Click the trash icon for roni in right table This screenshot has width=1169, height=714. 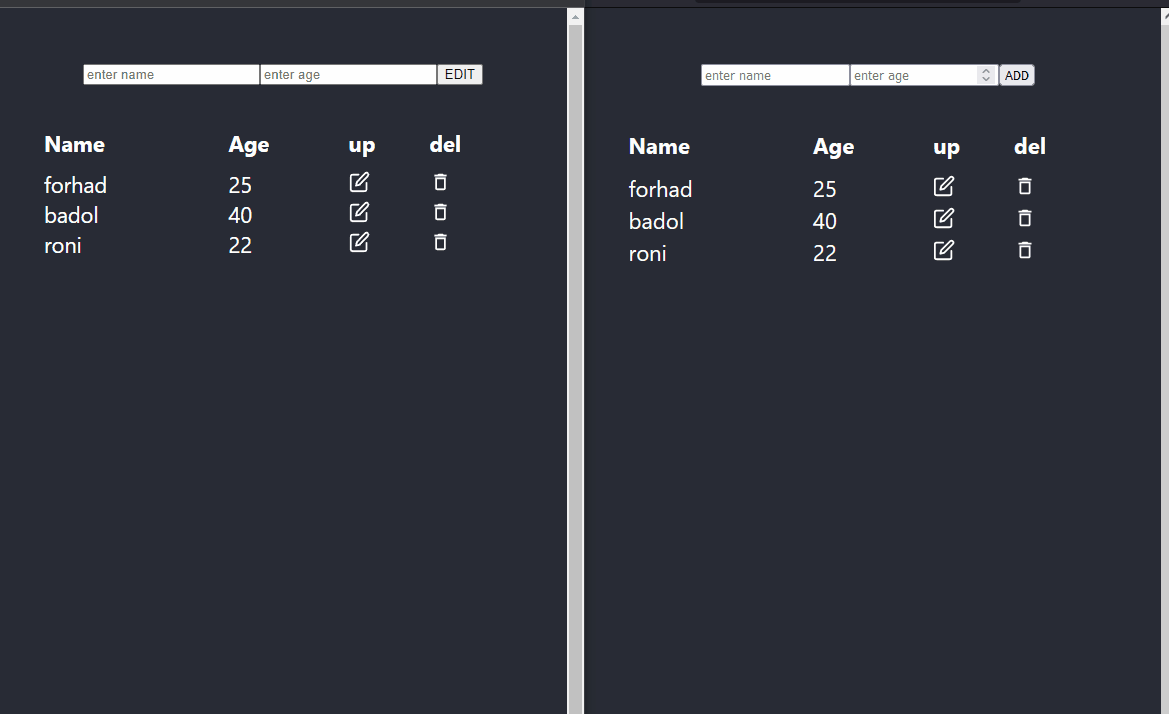tap(1024, 250)
